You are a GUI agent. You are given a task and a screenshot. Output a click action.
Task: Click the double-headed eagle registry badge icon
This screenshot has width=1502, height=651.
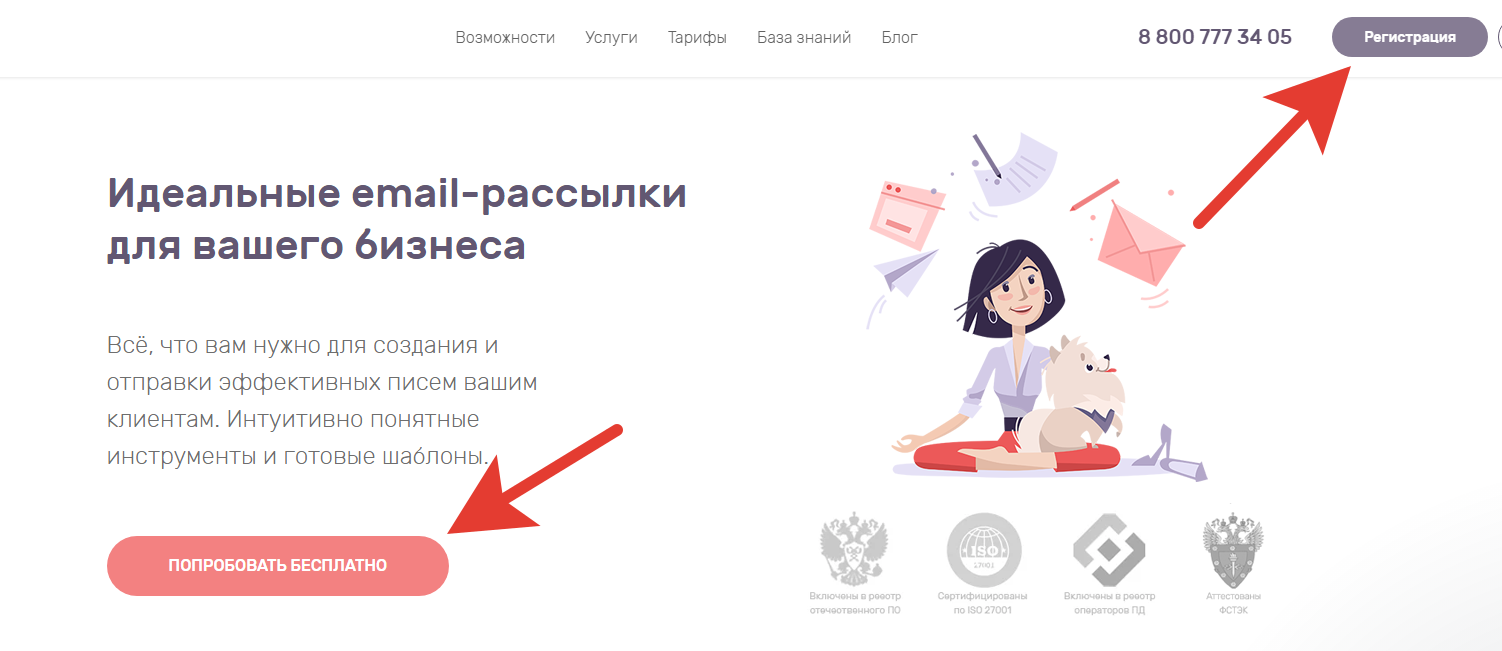tap(854, 548)
